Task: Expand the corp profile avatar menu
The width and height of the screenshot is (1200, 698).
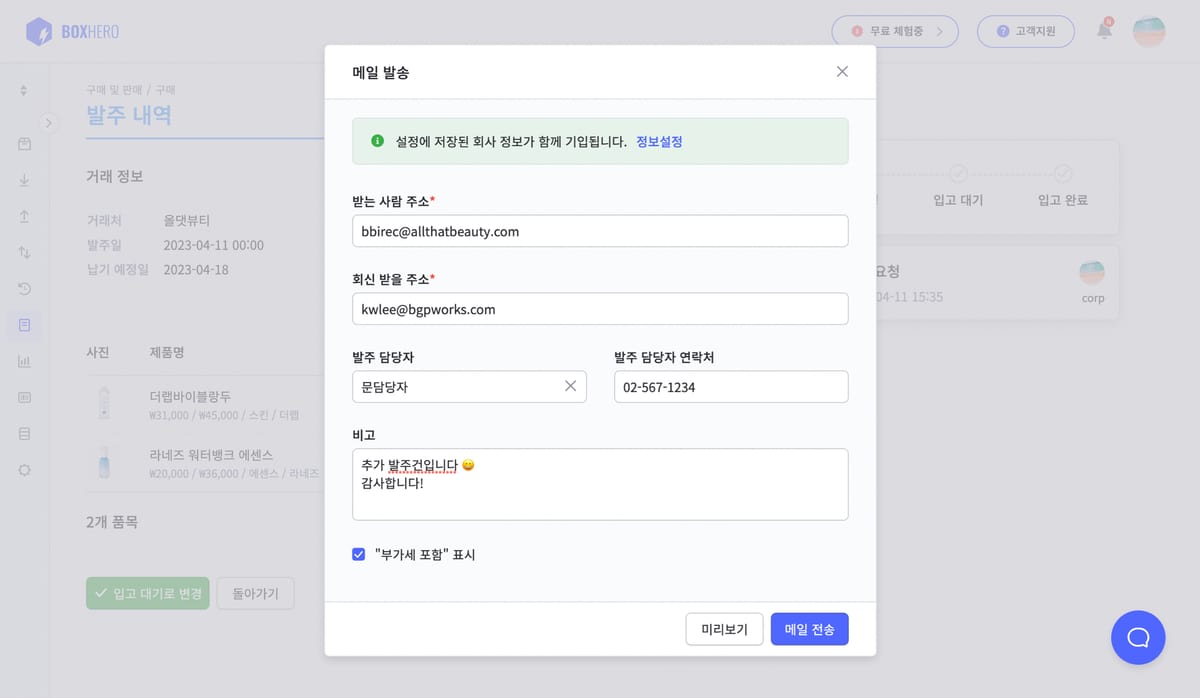Action: (x=1147, y=31)
